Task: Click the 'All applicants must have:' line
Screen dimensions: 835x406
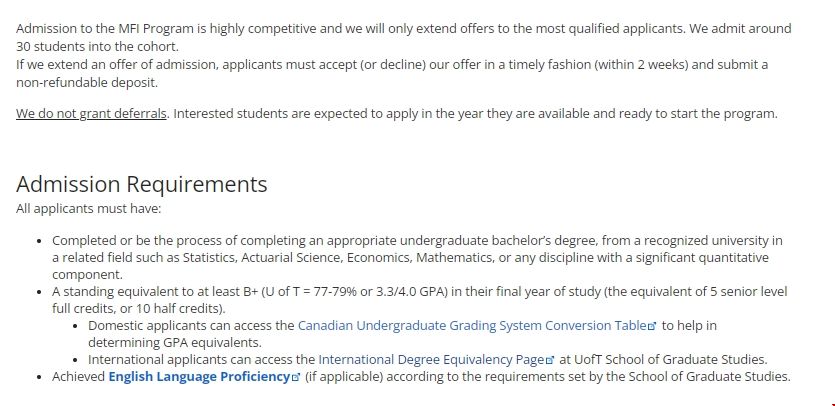Action: click(88, 209)
